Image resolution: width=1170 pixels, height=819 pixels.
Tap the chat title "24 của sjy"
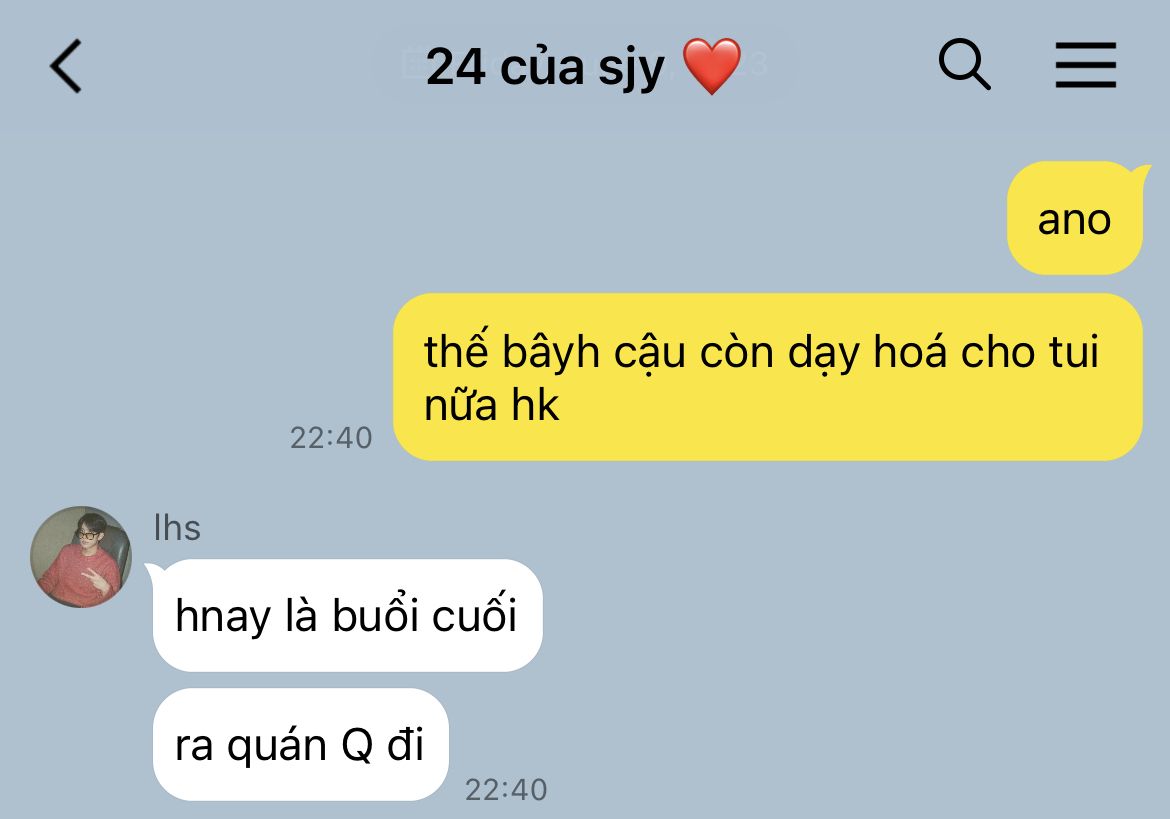pos(545,67)
